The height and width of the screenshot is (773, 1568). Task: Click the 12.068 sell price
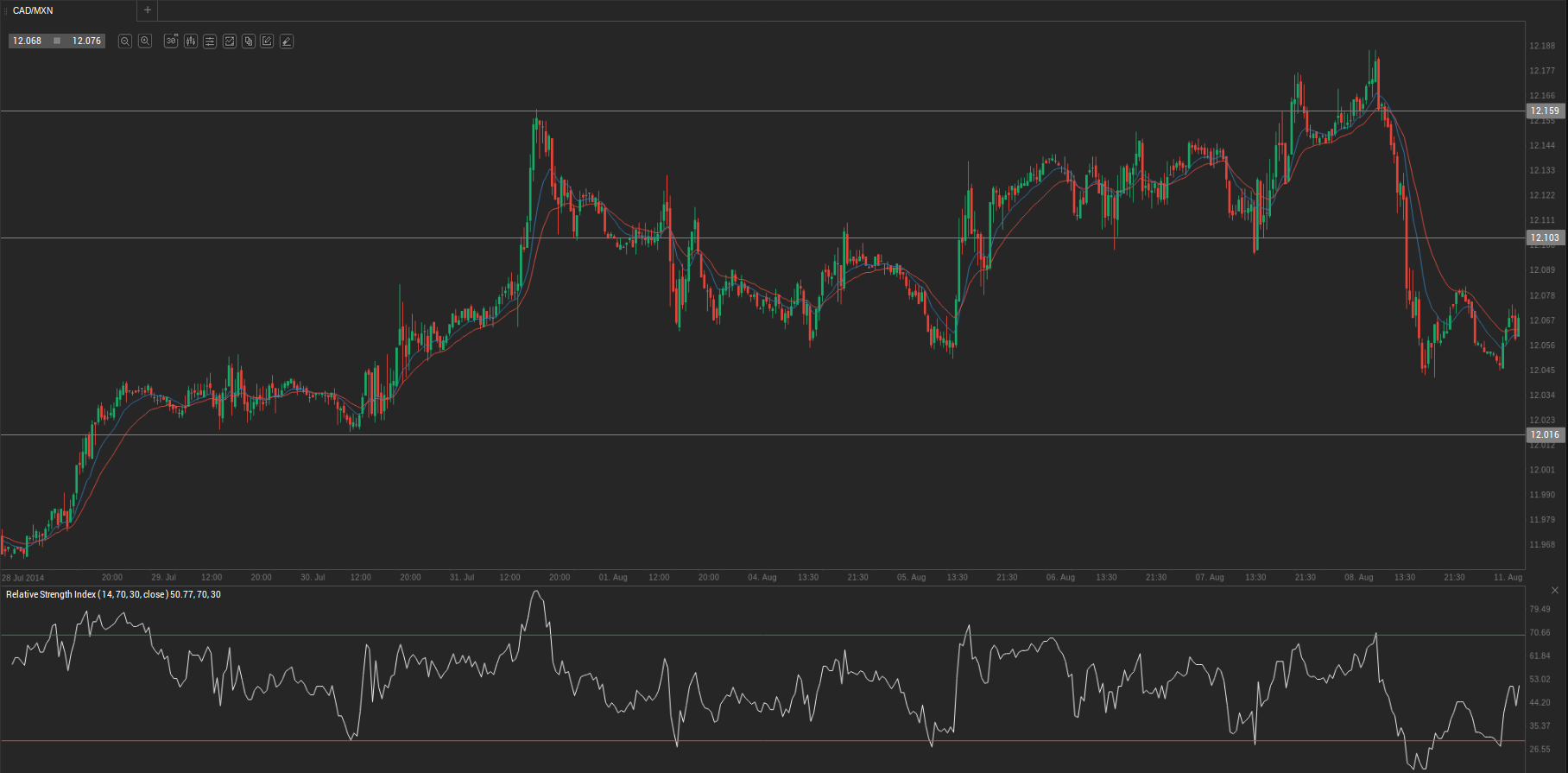click(x=27, y=41)
